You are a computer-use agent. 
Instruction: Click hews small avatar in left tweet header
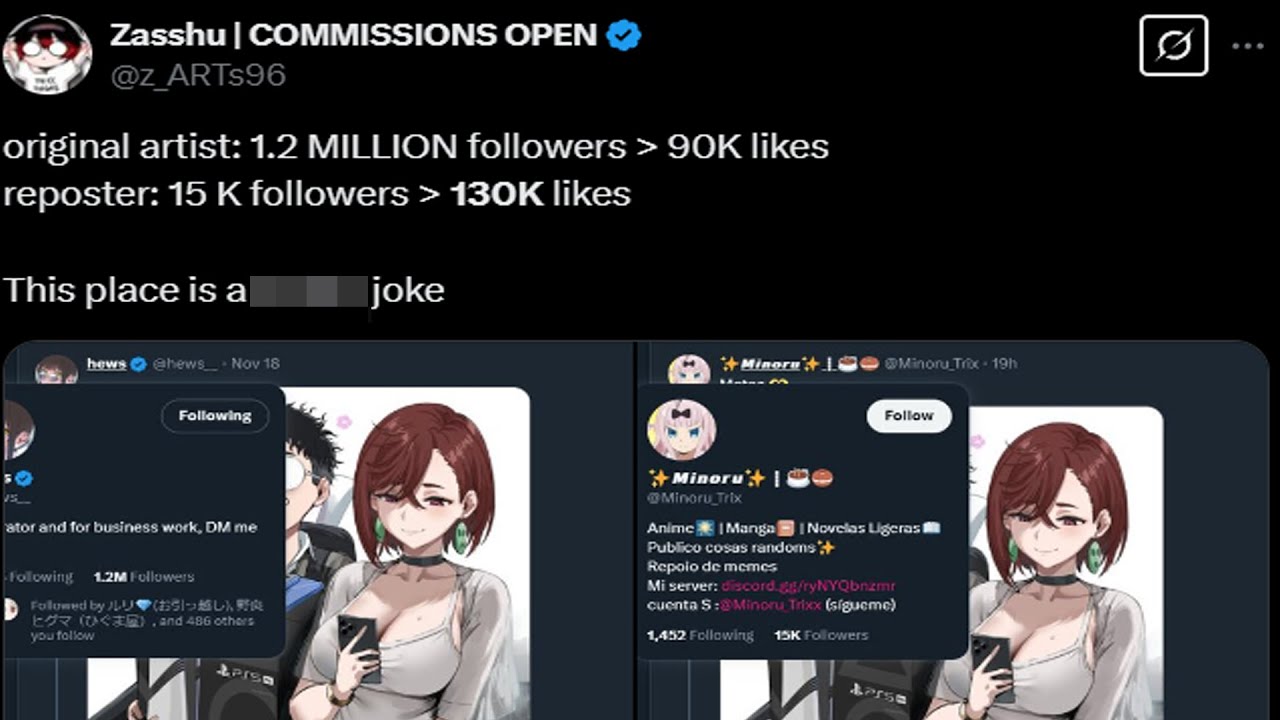56,369
